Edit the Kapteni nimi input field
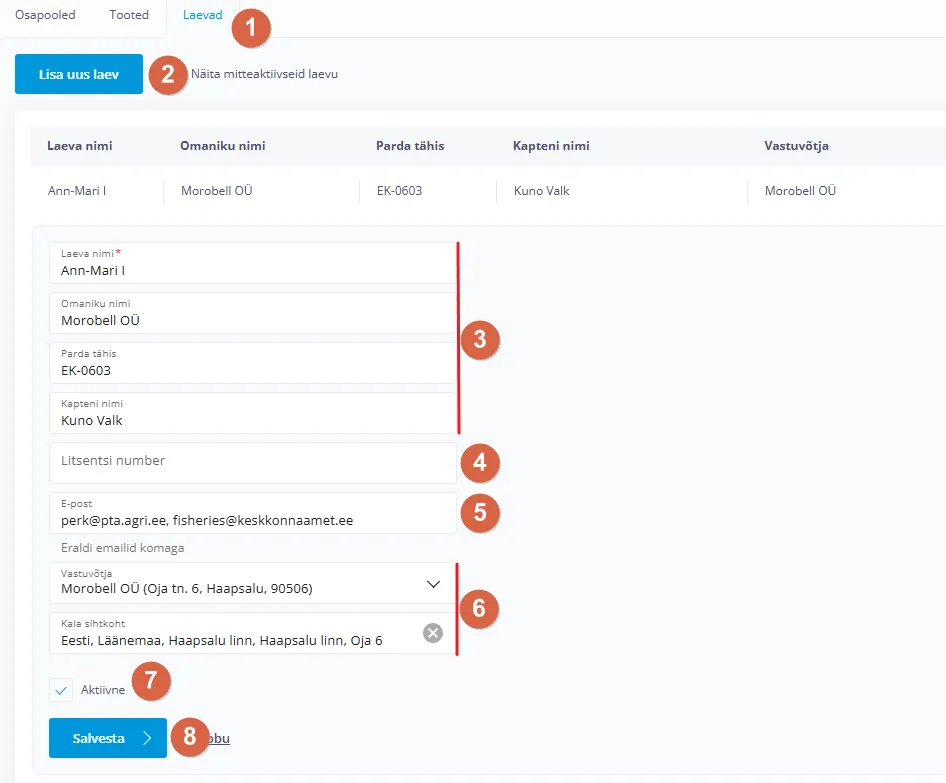946x783 pixels. [x=250, y=420]
